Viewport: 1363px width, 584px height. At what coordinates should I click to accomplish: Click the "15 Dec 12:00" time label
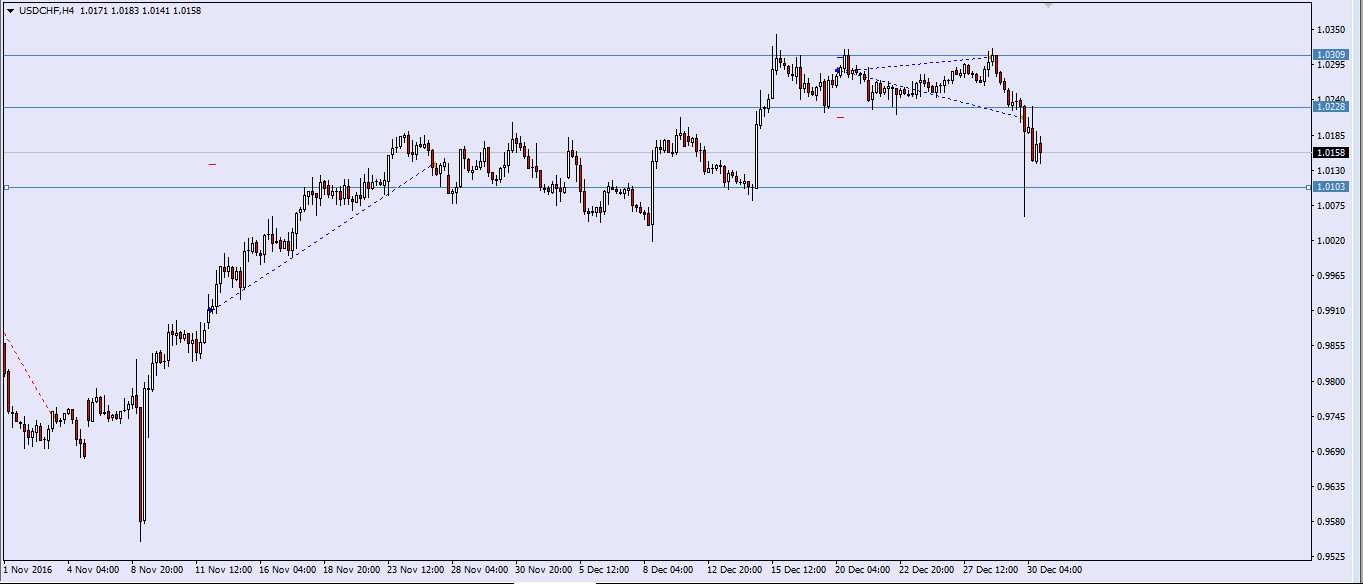[x=800, y=569]
